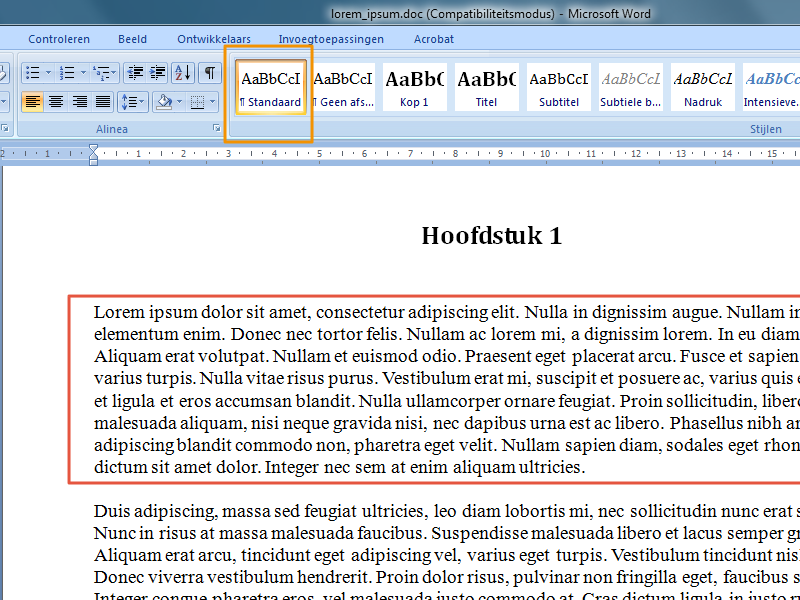
Task: Toggle center text alignment
Action: pos(56,102)
